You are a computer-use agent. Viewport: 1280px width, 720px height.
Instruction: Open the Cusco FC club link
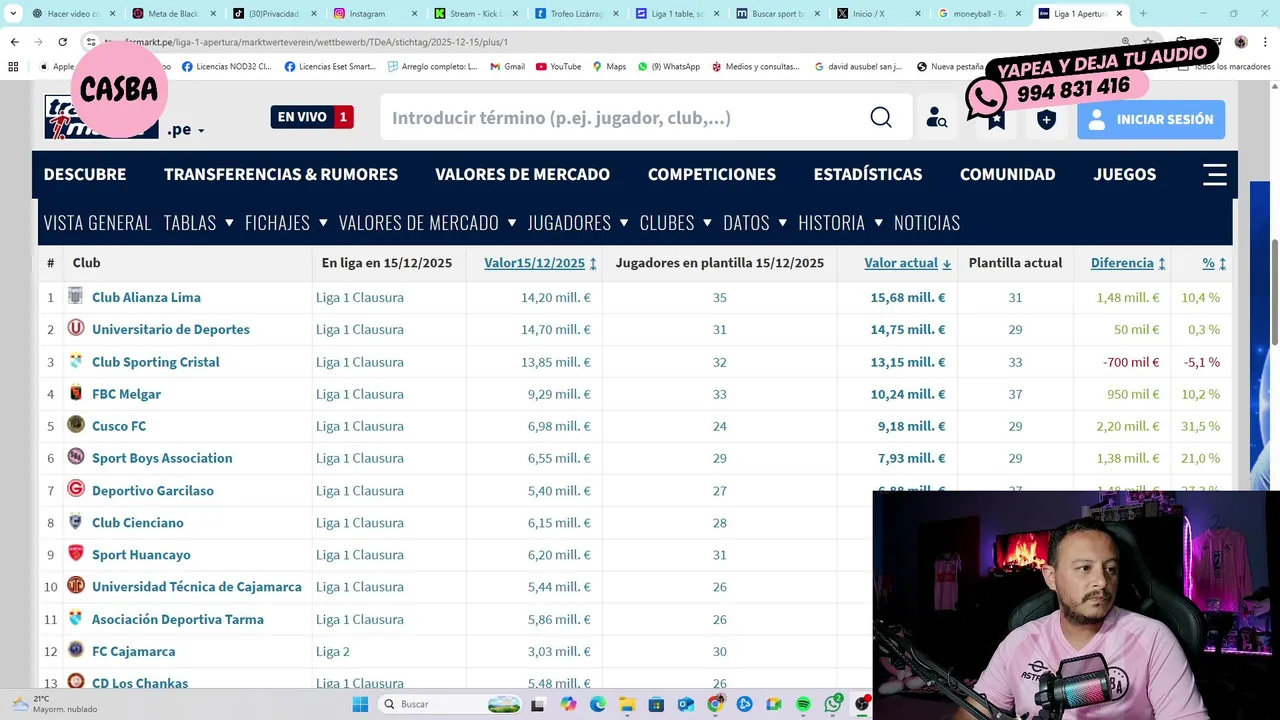tap(119, 426)
